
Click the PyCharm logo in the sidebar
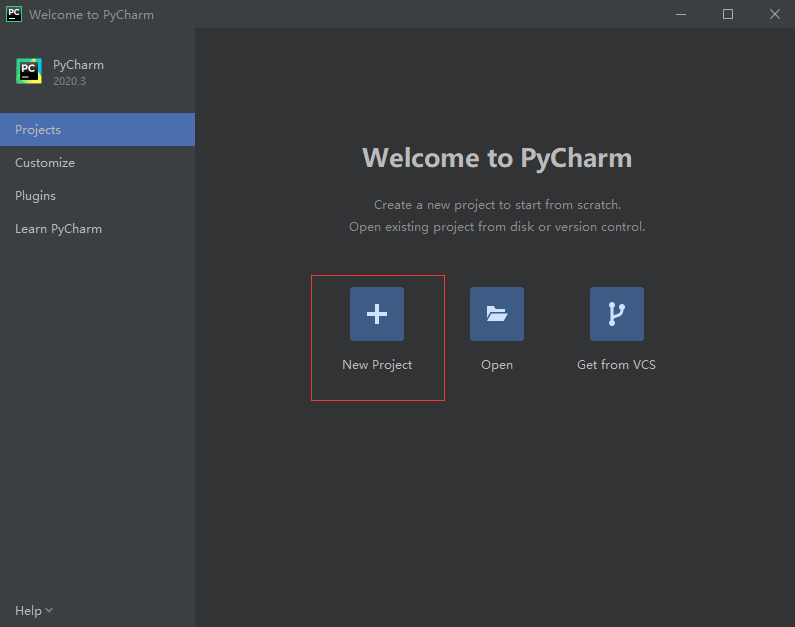[x=29, y=71]
